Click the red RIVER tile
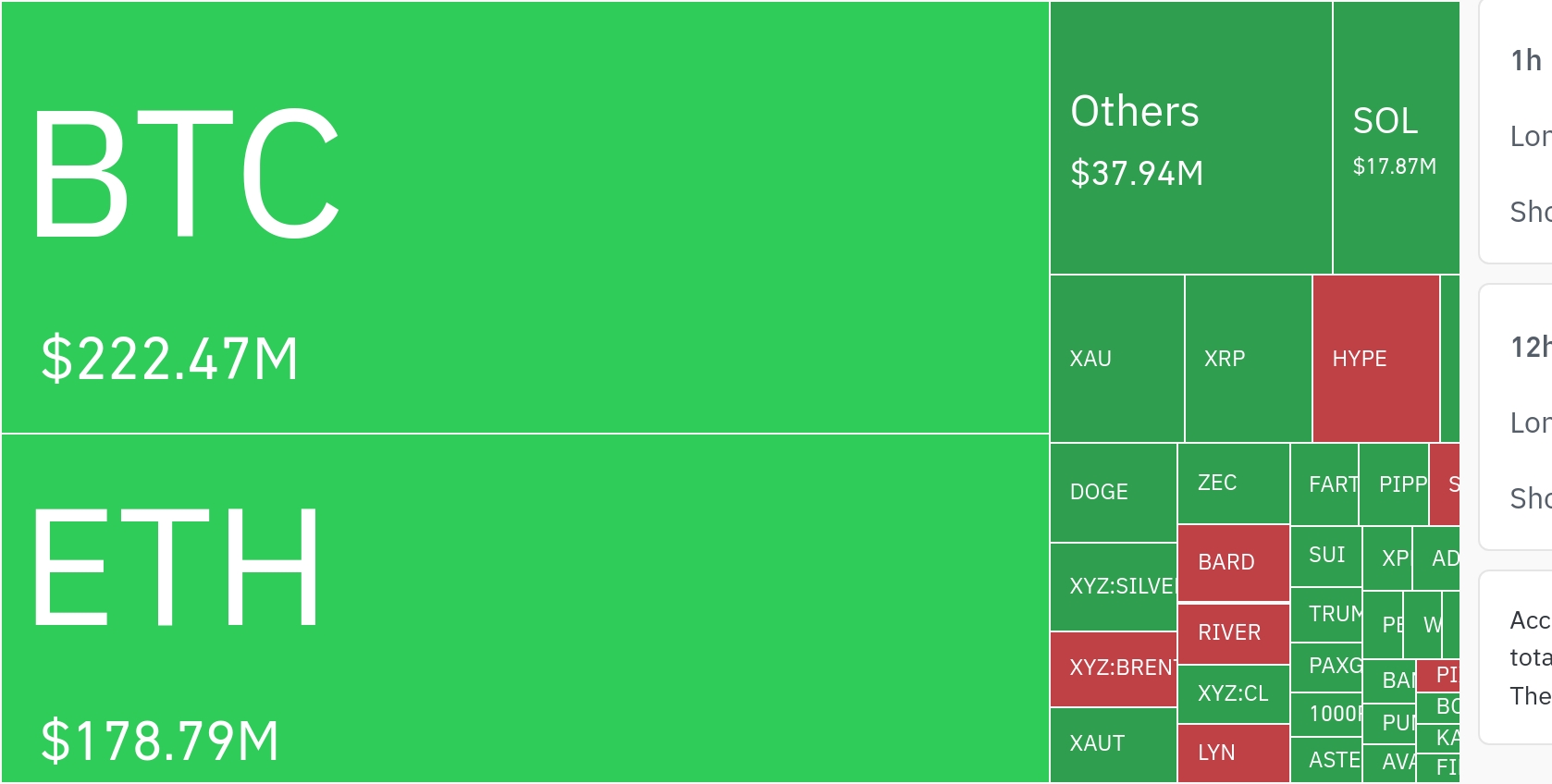Viewport: 1552px width, 784px height. click(1233, 632)
